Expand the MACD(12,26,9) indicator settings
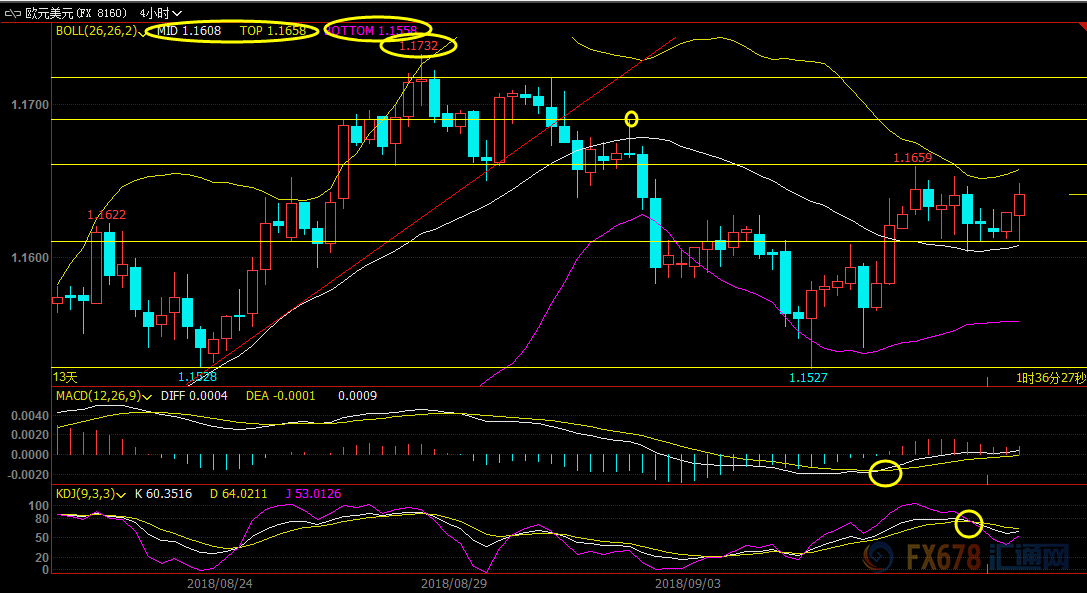This screenshot has height=593, width=1087. click(148, 396)
